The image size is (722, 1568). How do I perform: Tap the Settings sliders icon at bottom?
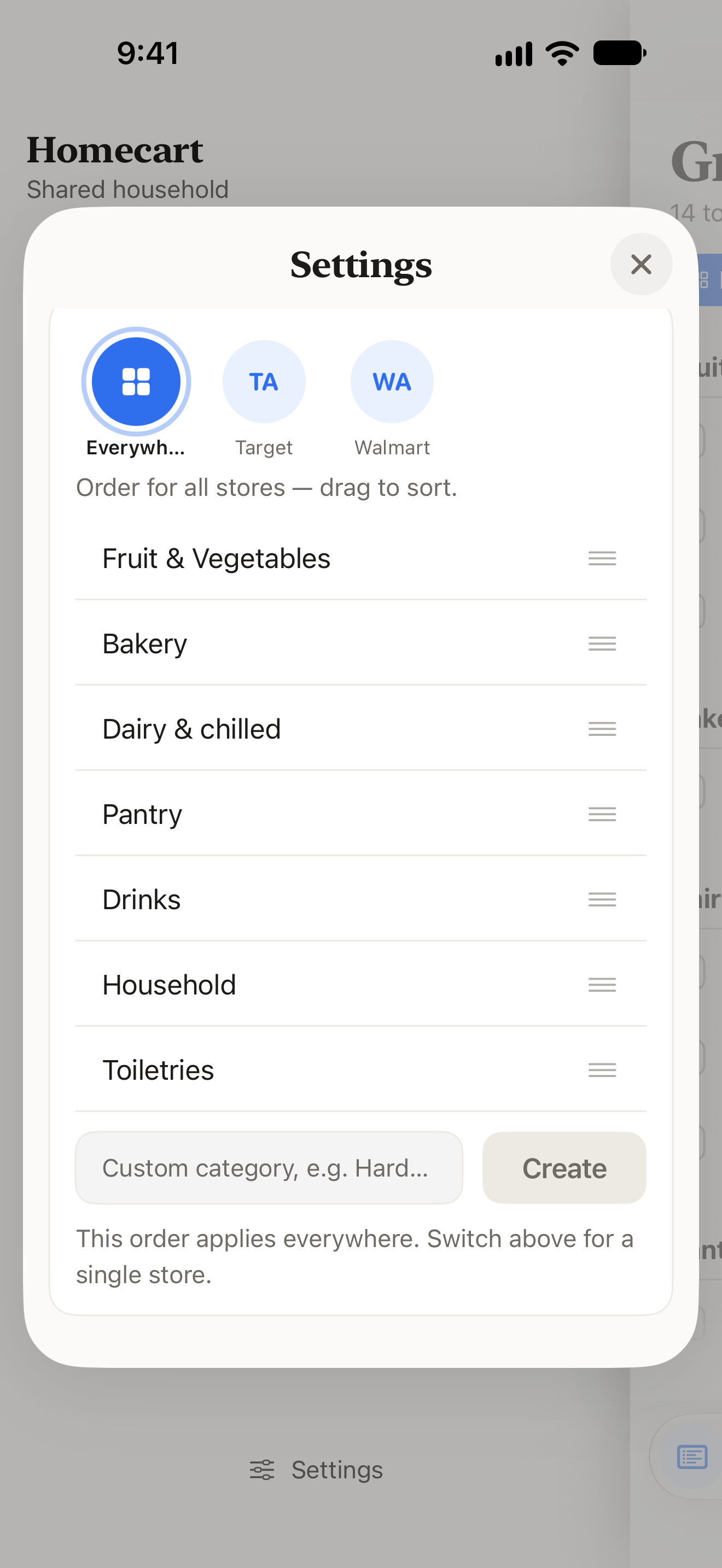click(x=263, y=1470)
